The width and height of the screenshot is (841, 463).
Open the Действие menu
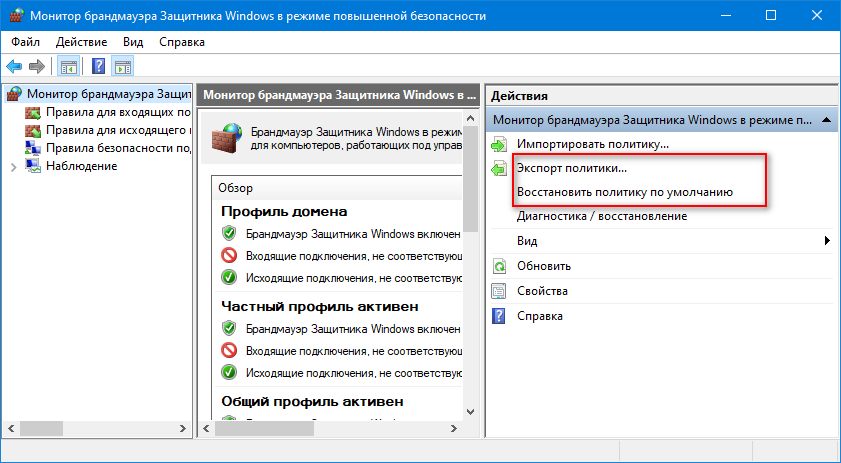pos(82,42)
